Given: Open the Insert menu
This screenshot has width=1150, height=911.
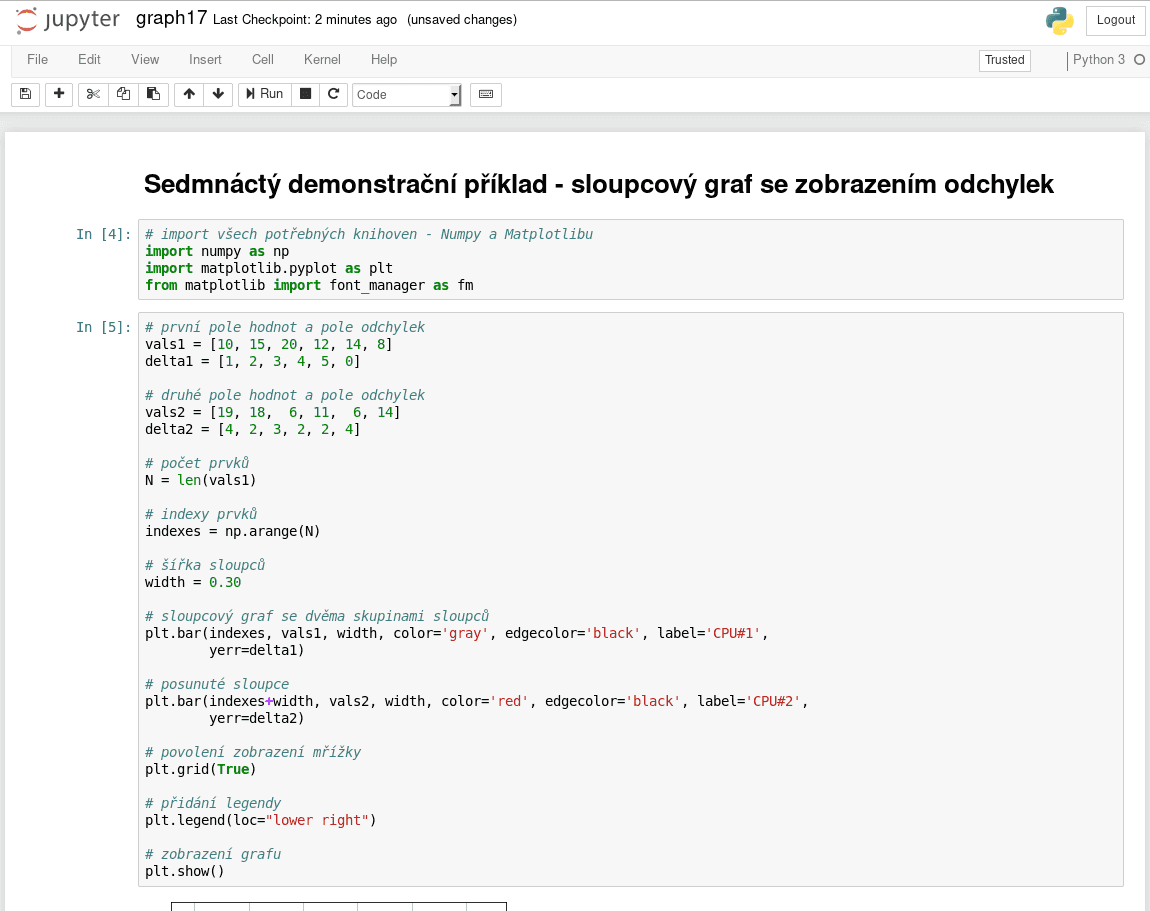Looking at the screenshot, I should point(205,60).
